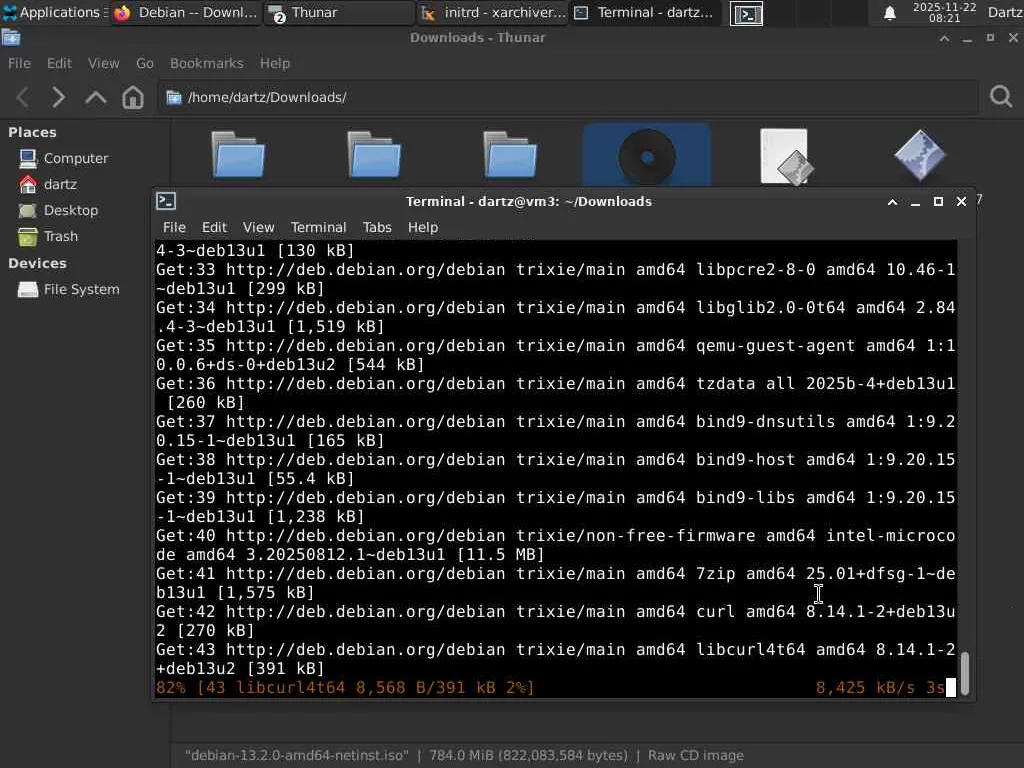Open Terminal window Edit menu
Screen dimensions: 1024x768
214,227
